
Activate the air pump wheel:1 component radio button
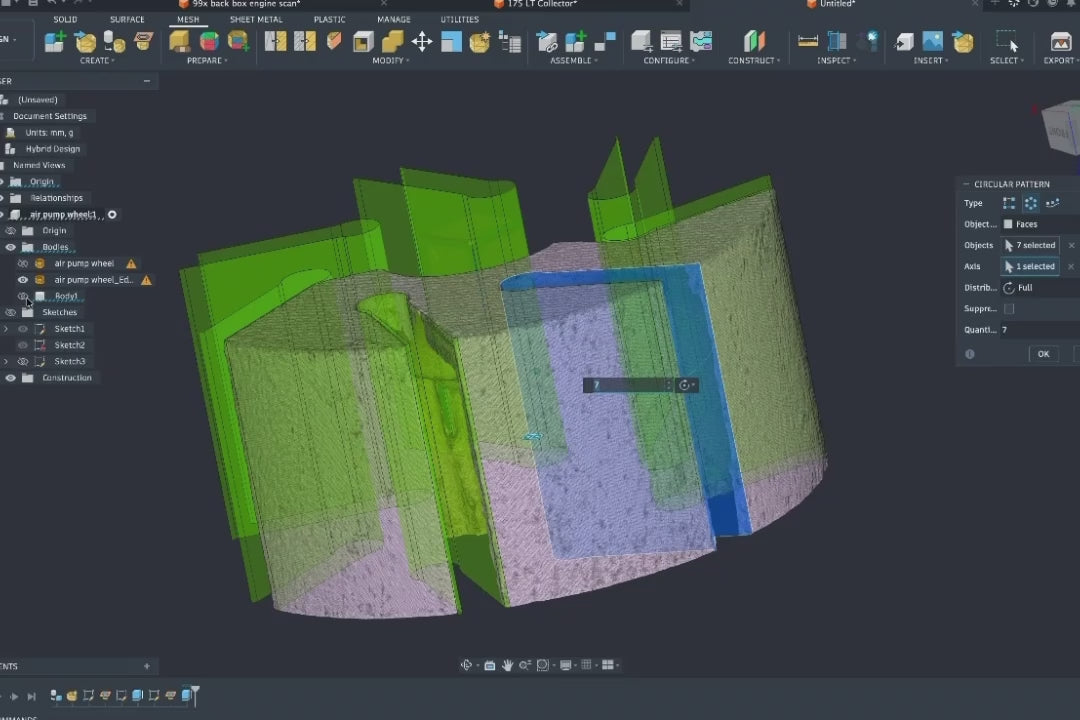112,214
